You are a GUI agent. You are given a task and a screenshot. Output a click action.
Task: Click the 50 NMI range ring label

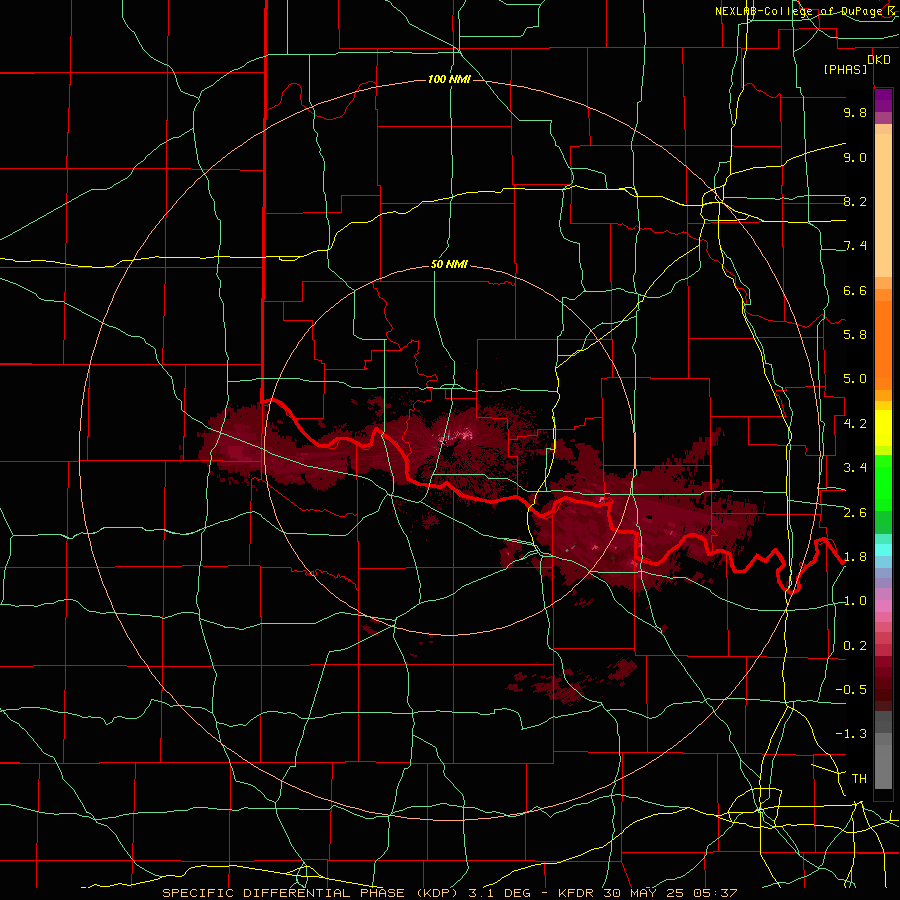tap(449, 264)
